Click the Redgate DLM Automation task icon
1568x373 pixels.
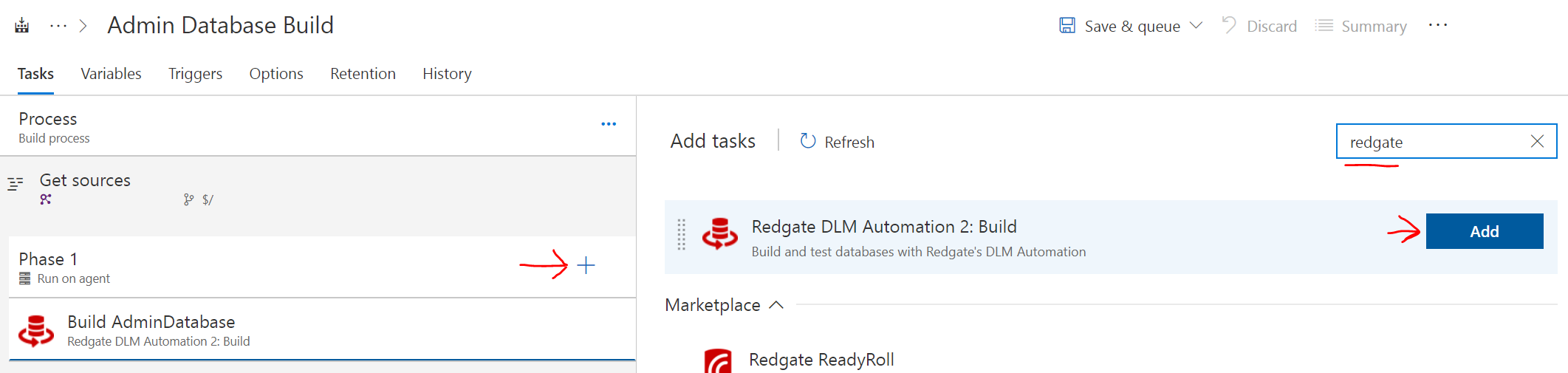coord(720,233)
